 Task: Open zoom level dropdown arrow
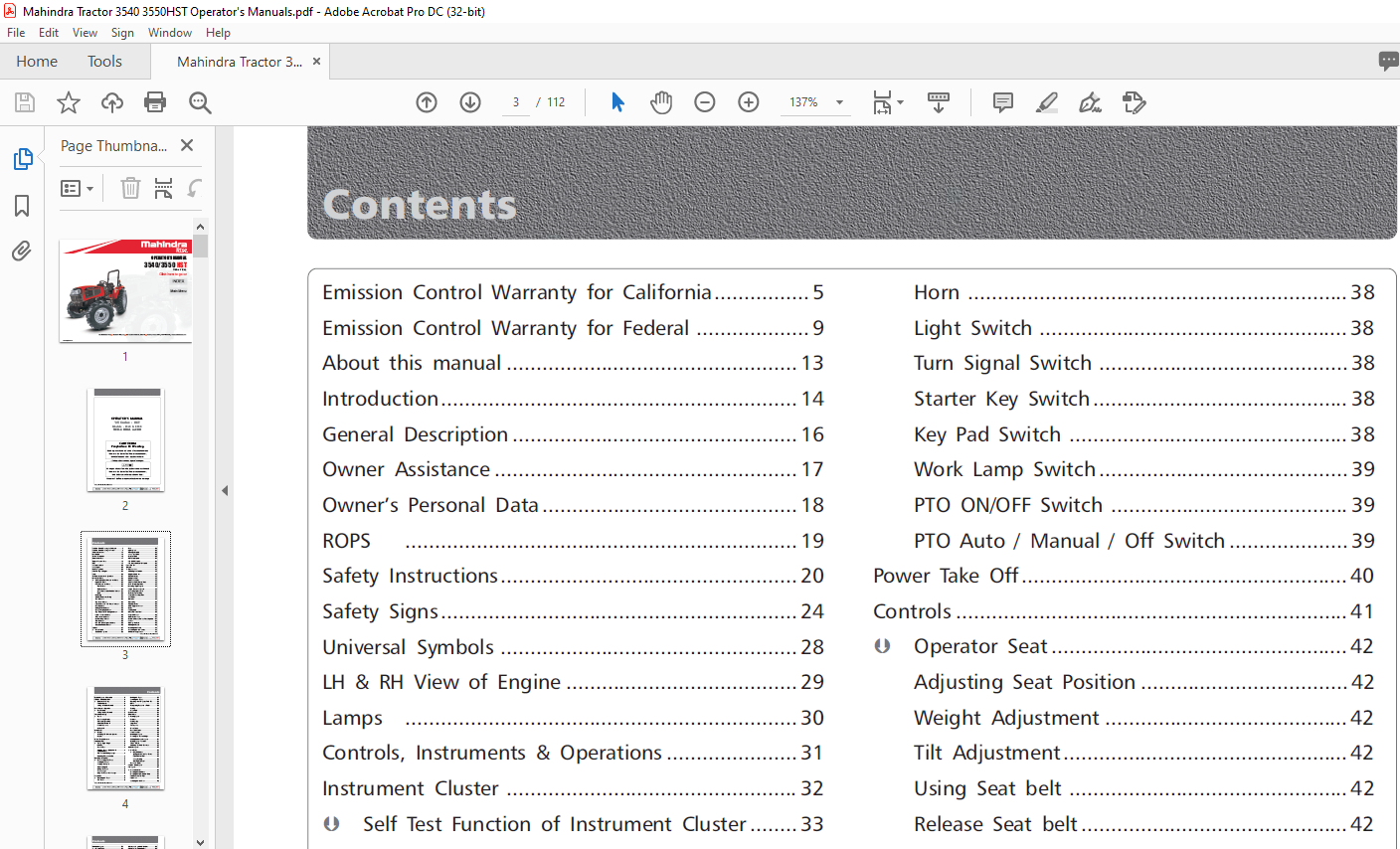pyautogui.click(x=839, y=102)
